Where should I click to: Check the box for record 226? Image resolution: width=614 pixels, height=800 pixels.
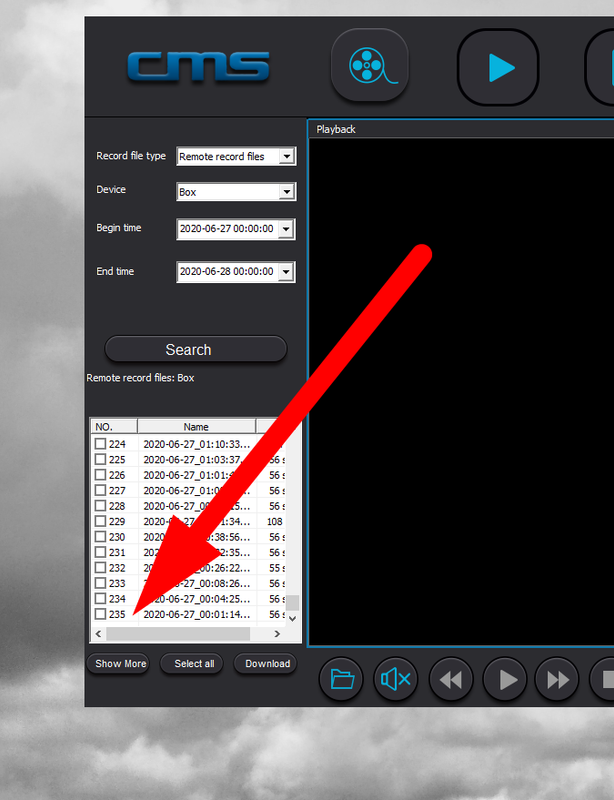(x=101, y=474)
